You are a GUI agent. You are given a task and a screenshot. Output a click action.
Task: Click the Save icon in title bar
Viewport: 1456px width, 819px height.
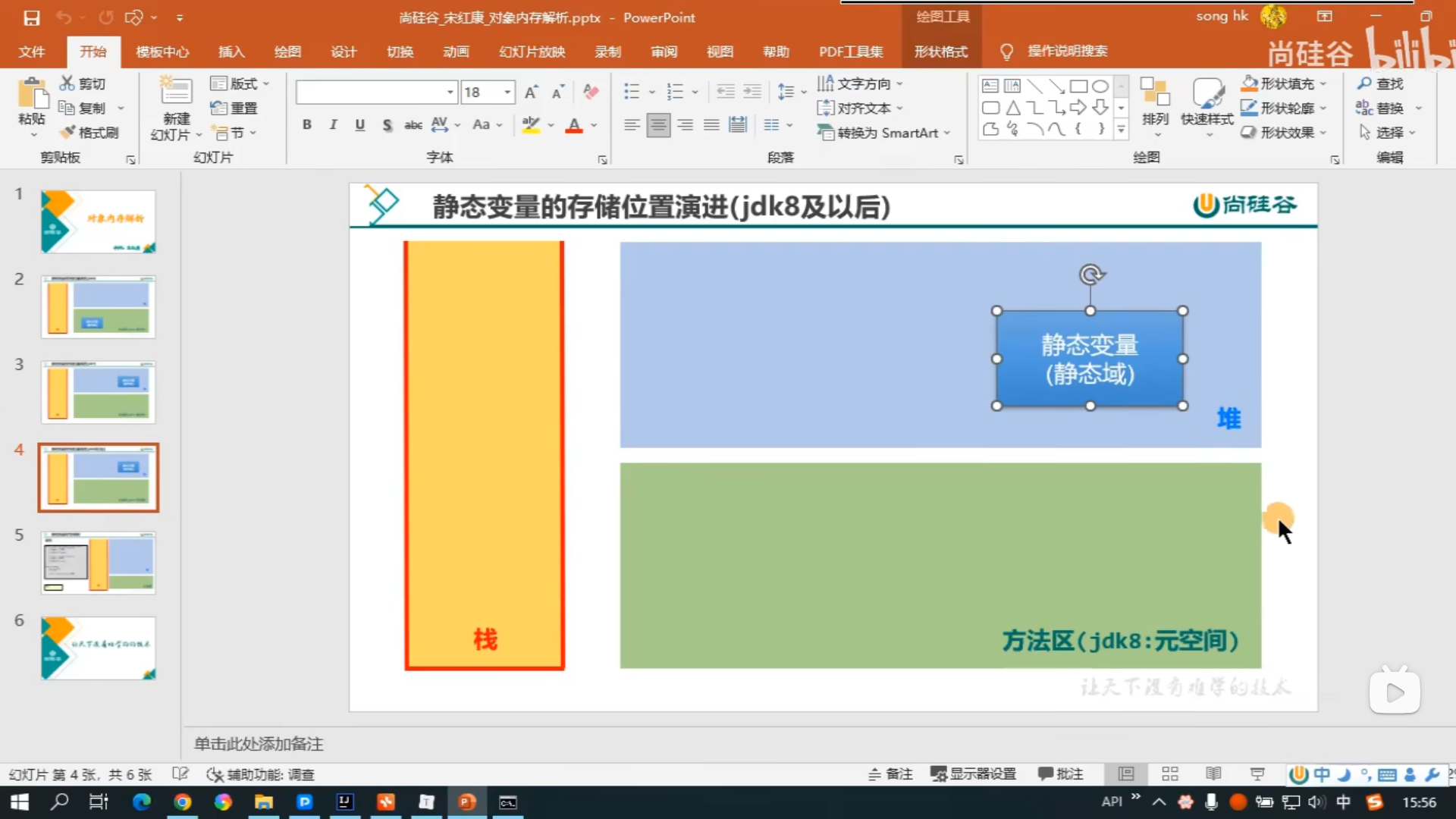[31, 17]
